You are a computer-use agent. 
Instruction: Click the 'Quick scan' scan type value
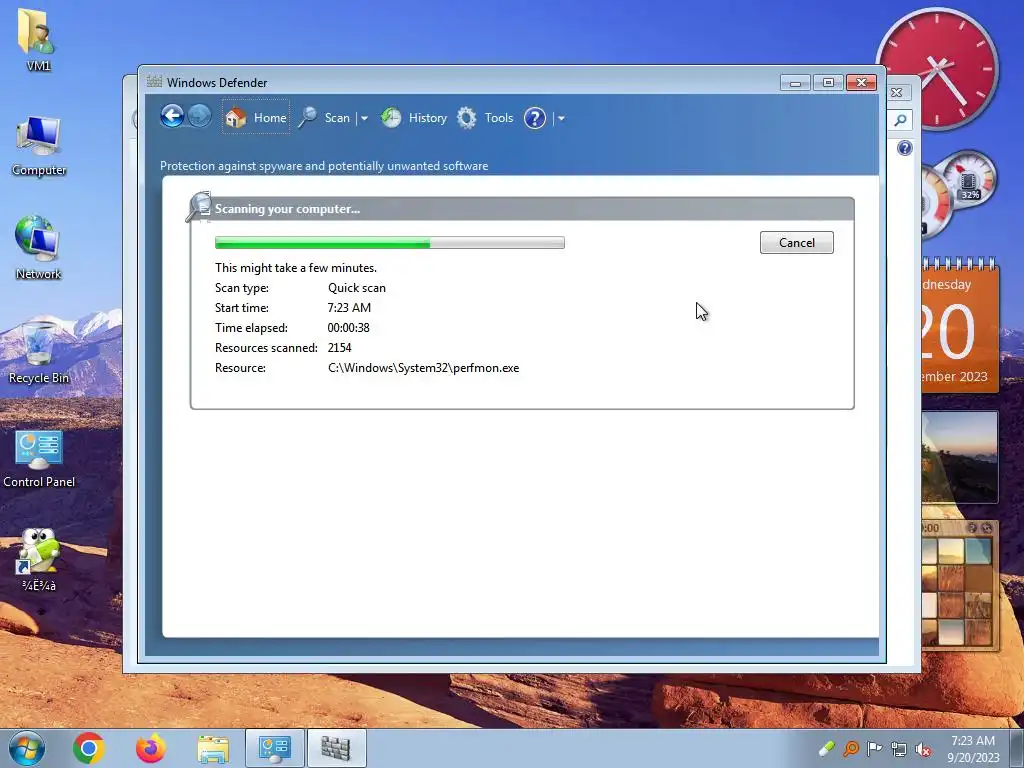[x=357, y=288]
